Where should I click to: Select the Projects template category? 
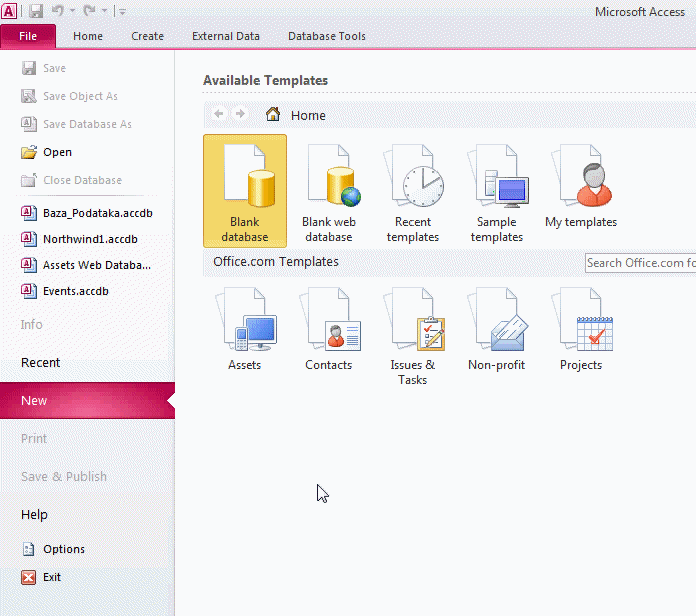[581, 329]
